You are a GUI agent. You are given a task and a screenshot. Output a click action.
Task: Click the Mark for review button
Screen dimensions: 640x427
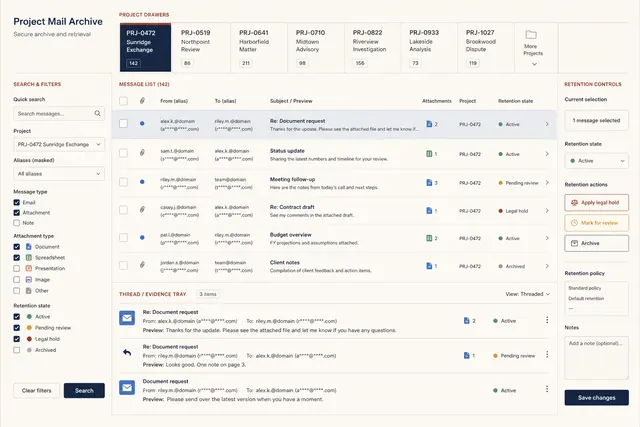[596, 223]
